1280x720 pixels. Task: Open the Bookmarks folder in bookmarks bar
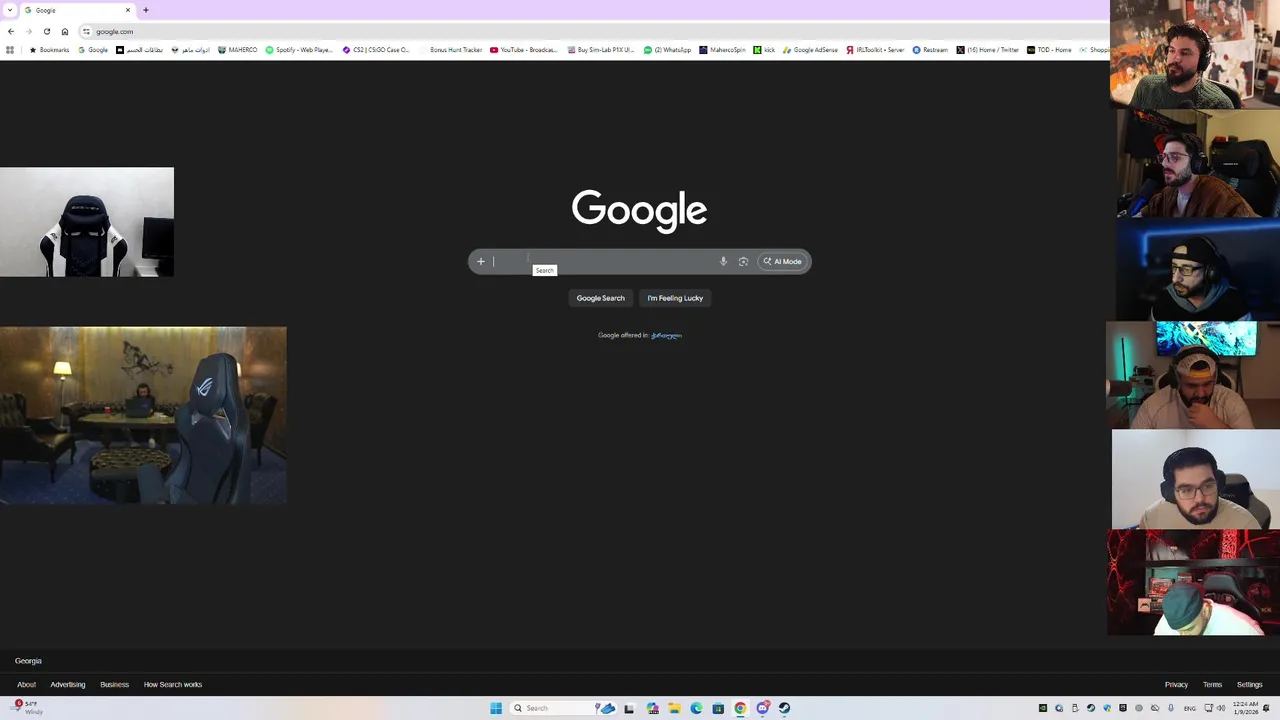click(49, 50)
